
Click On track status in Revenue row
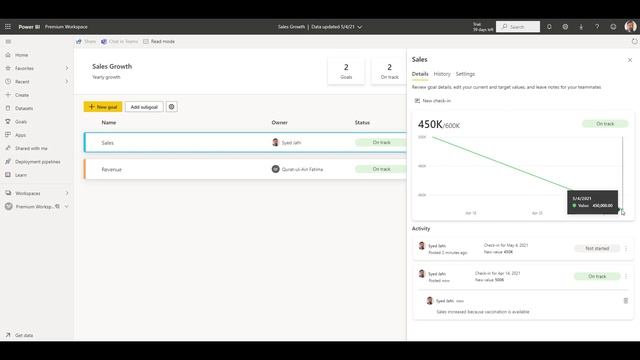pos(381,169)
